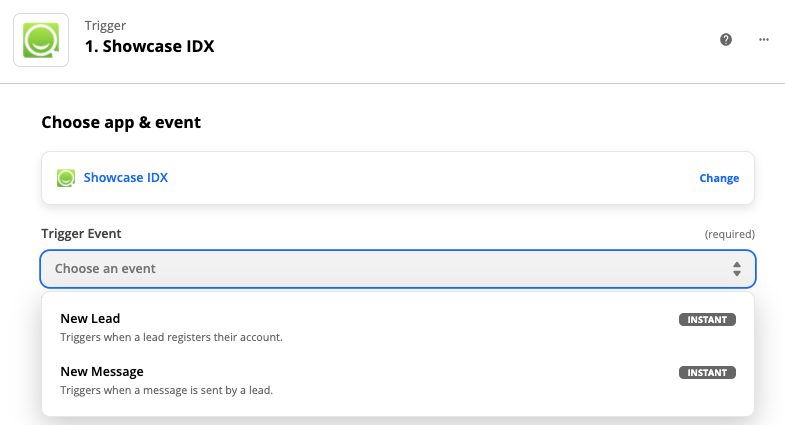Open the Choose an event dropdown
The width and height of the screenshot is (785, 425).
point(398,269)
